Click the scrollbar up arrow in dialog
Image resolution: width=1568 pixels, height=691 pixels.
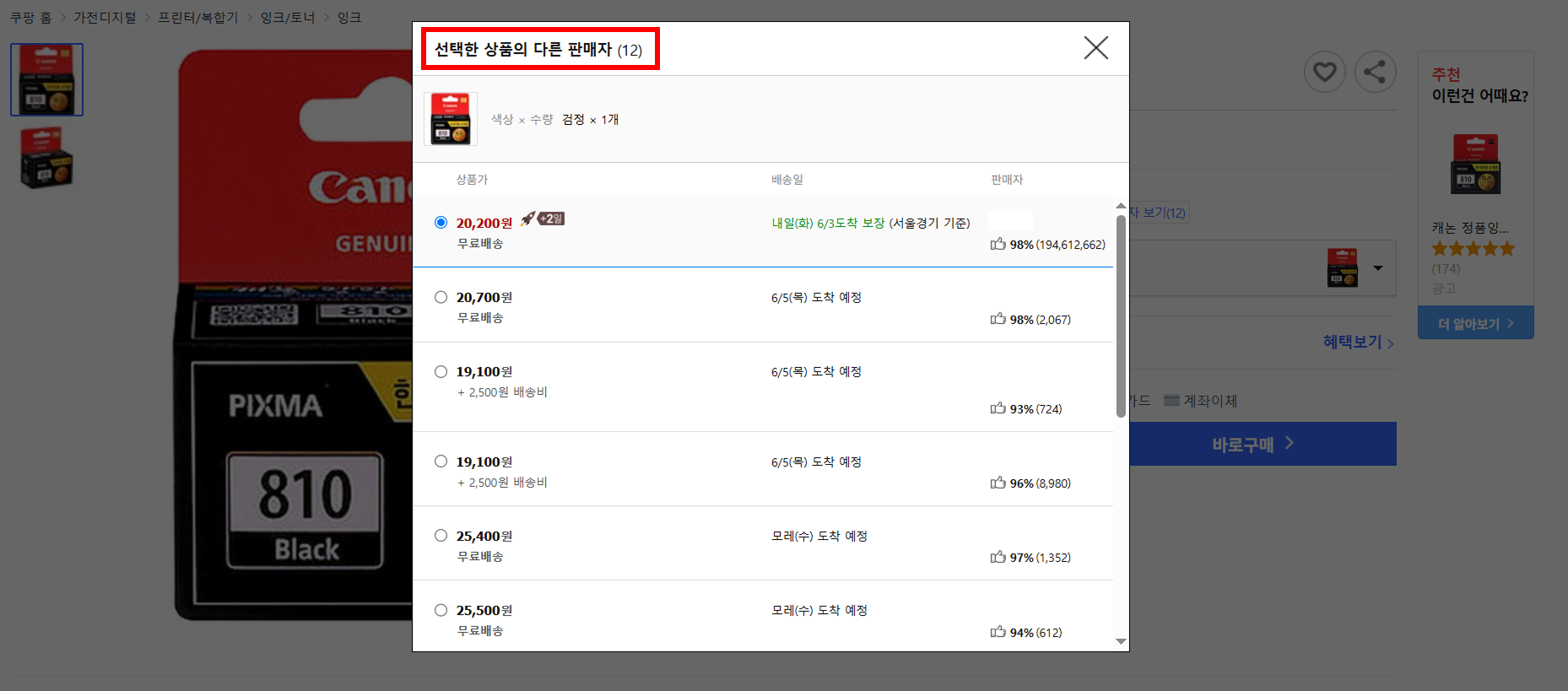[x=1121, y=206]
